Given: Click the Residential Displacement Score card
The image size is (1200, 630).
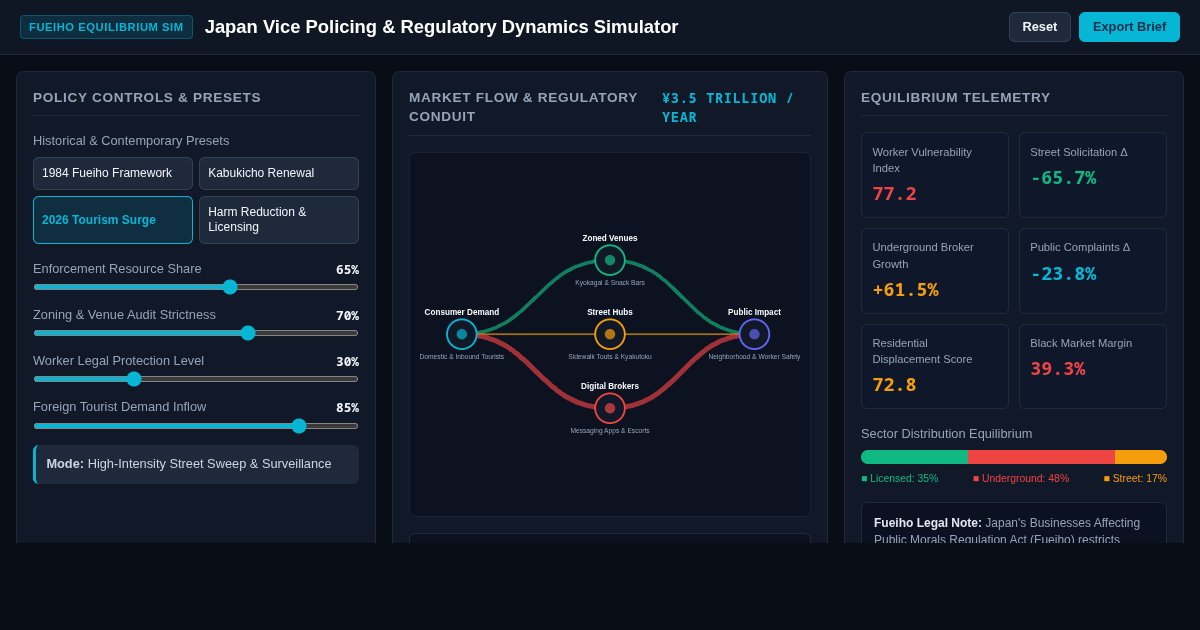Looking at the screenshot, I should pos(935,366).
